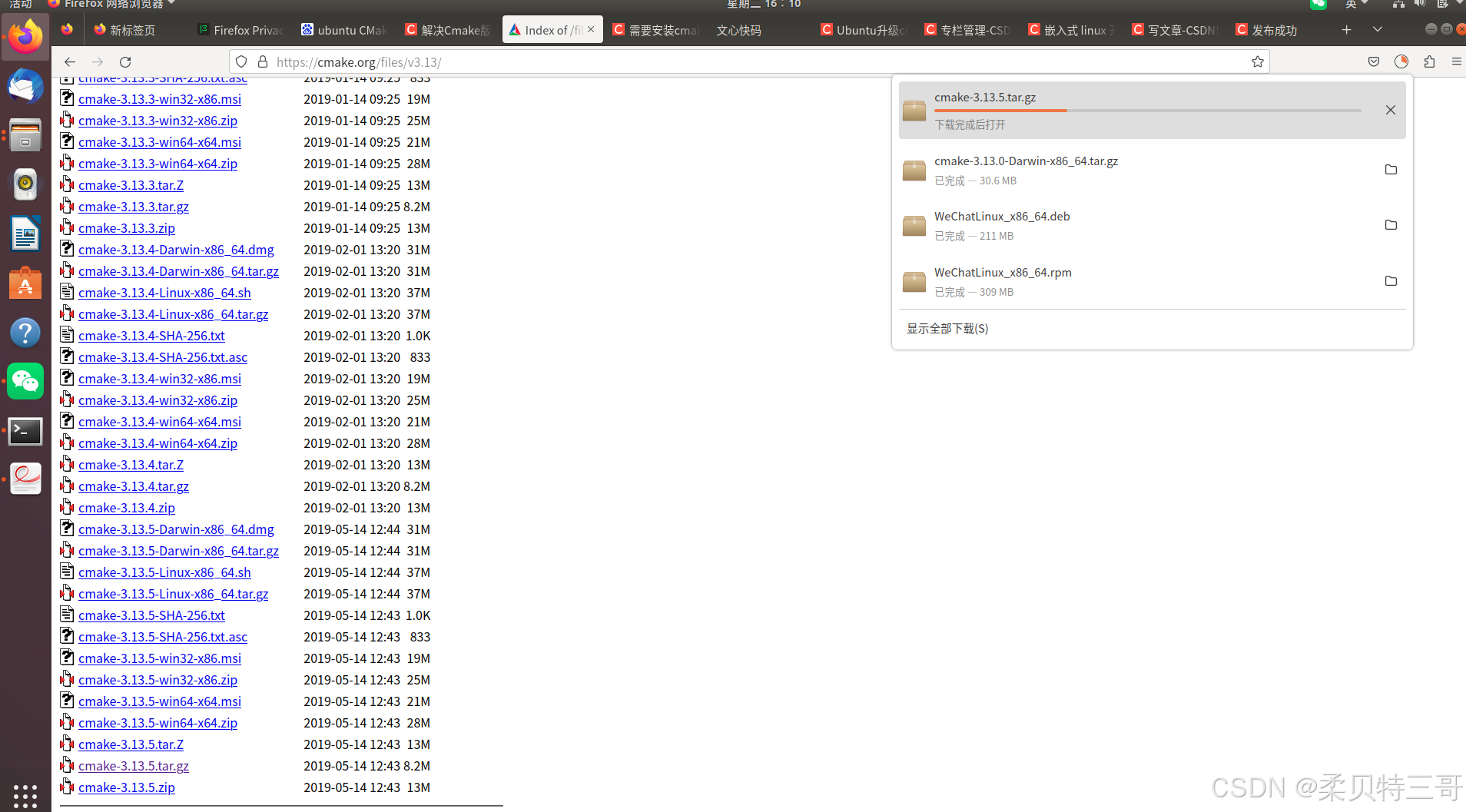Open WeChat from the dock
The width and height of the screenshot is (1466, 812).
25,382
